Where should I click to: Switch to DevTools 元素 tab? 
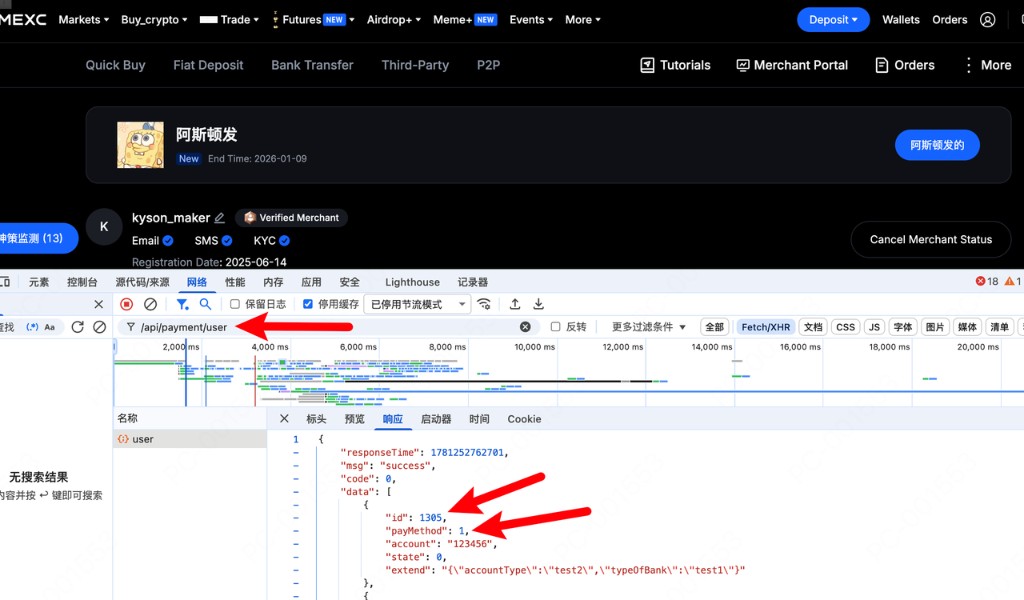coord(39,282)
